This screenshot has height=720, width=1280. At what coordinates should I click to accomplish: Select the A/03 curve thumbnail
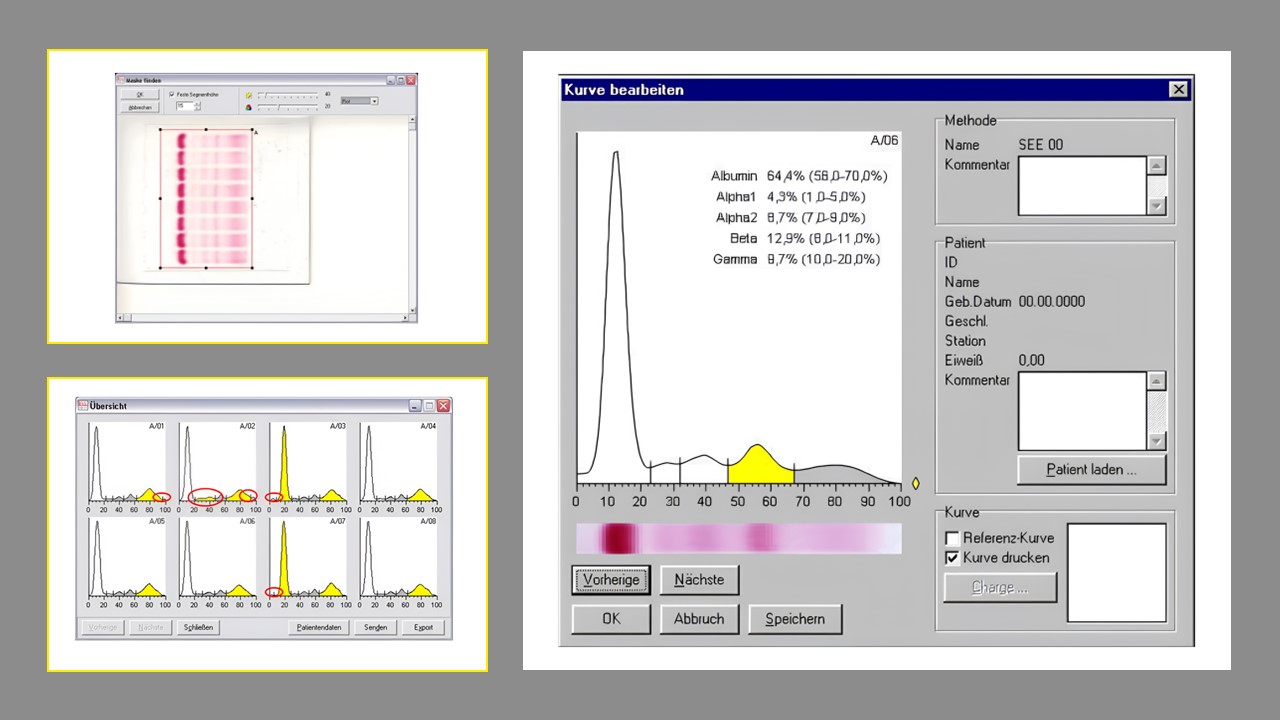pyautogui.click(x=307, y=462)
